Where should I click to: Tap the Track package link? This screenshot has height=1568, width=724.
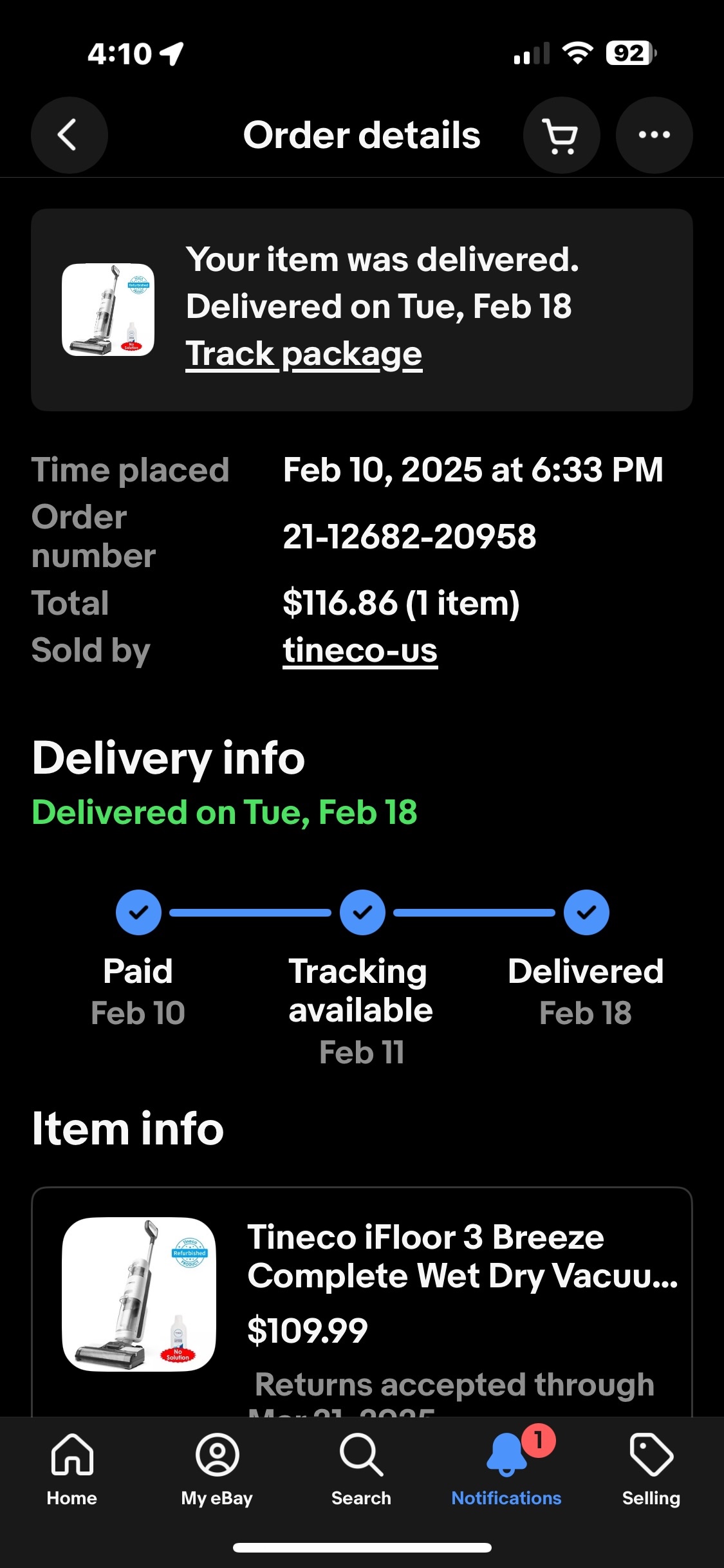click(304, 354)
